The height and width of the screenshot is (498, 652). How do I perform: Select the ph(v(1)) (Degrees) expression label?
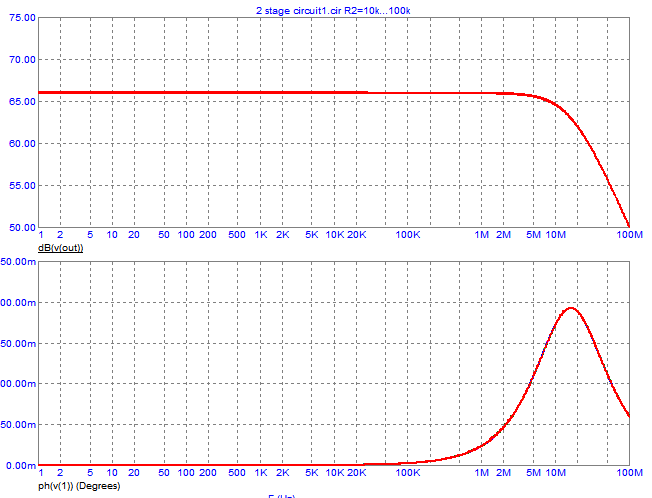(79, 486)
